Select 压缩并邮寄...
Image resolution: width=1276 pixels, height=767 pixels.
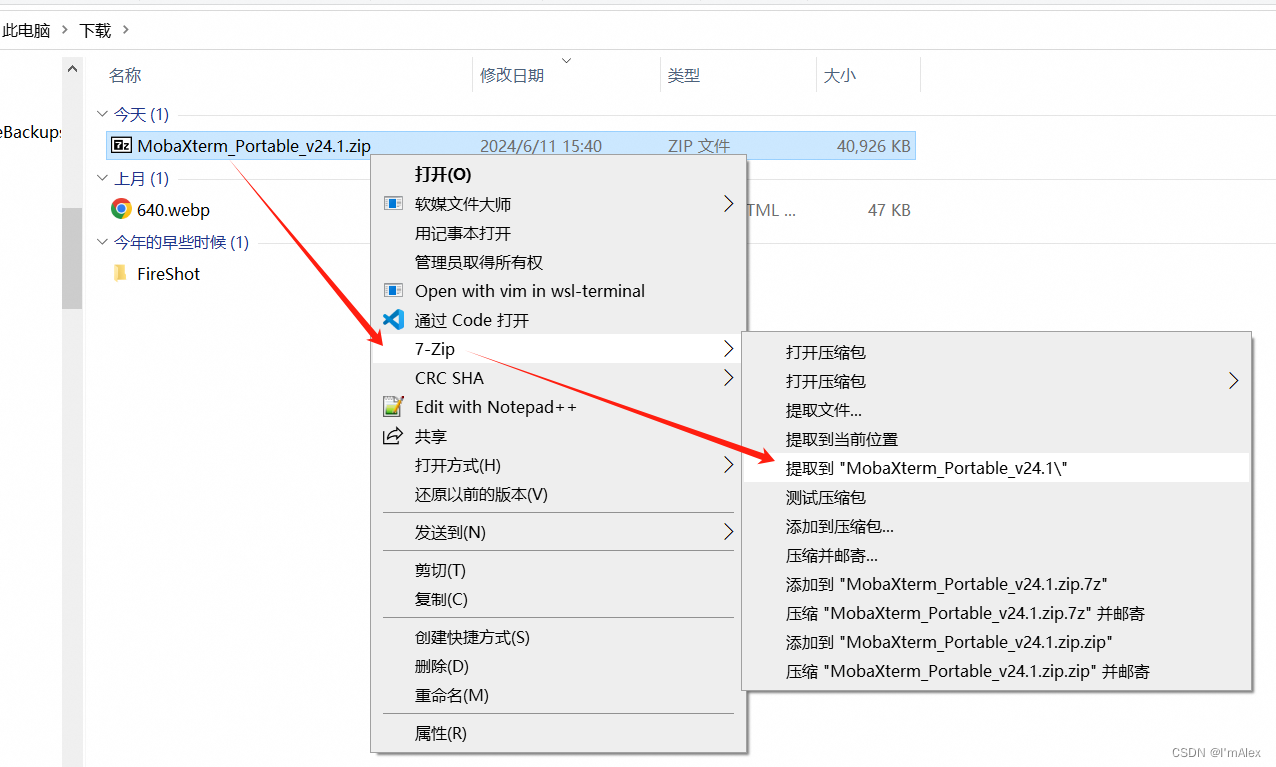[x=832, y=555]
